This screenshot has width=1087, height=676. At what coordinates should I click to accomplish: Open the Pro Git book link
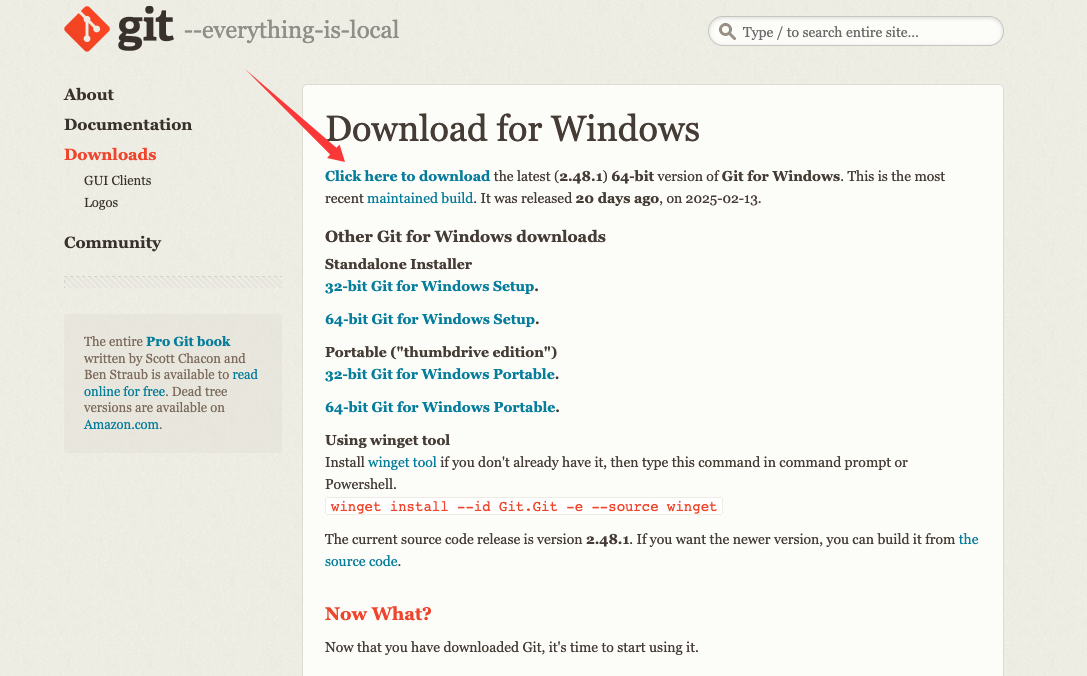188,341
